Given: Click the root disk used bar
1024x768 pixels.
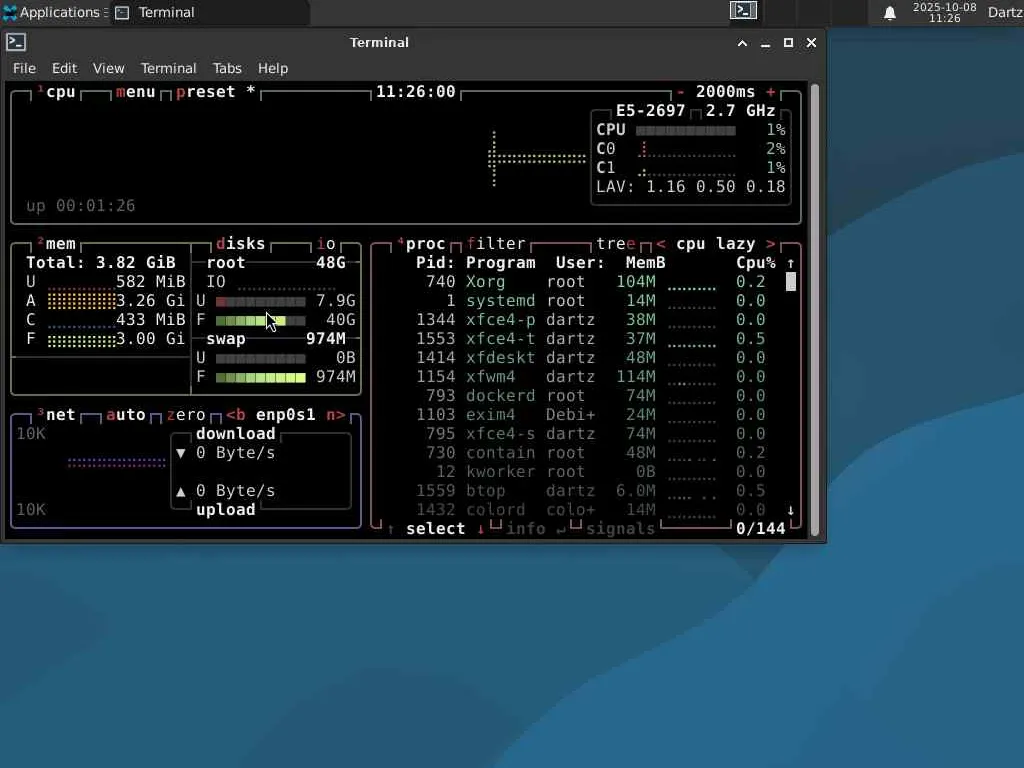Looking at the screenshot, I should pos(261,302).
